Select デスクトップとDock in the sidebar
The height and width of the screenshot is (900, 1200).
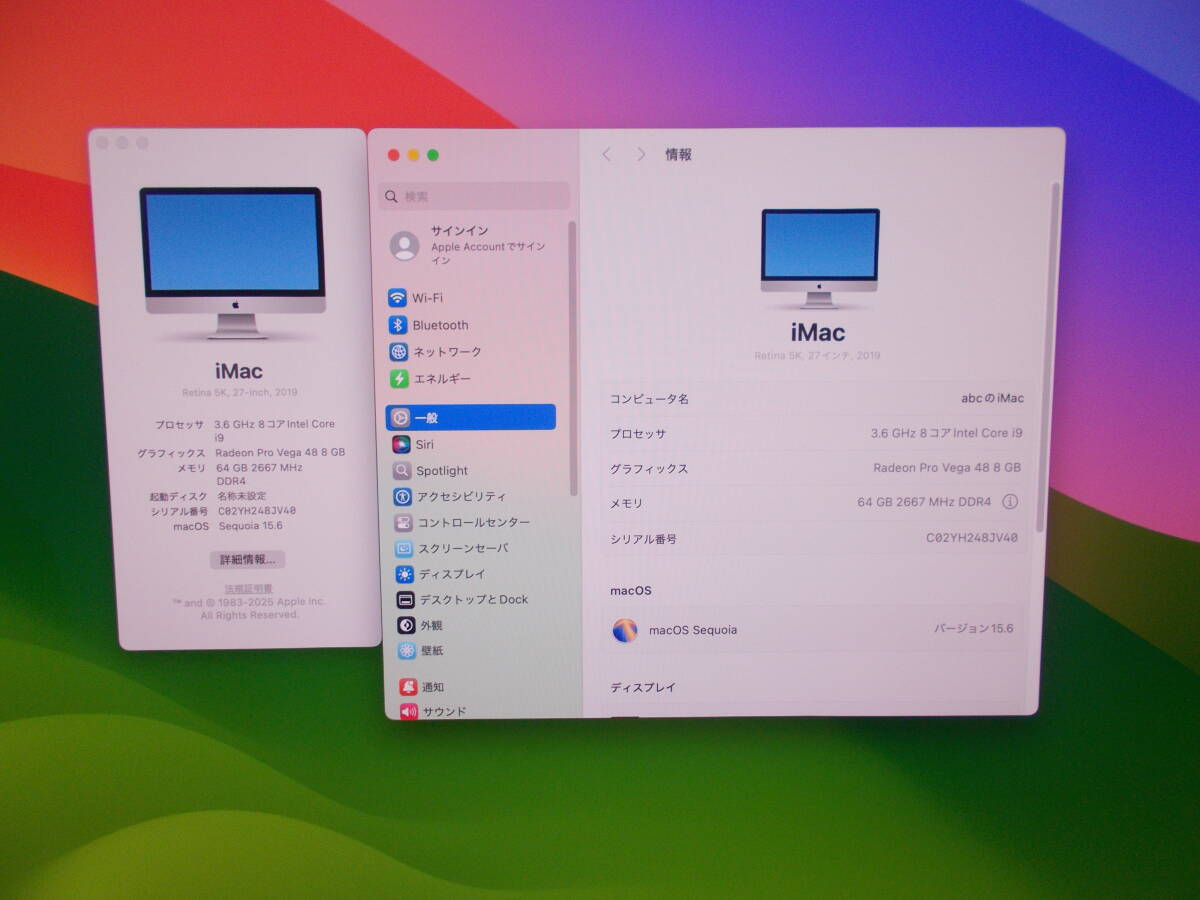474,600
